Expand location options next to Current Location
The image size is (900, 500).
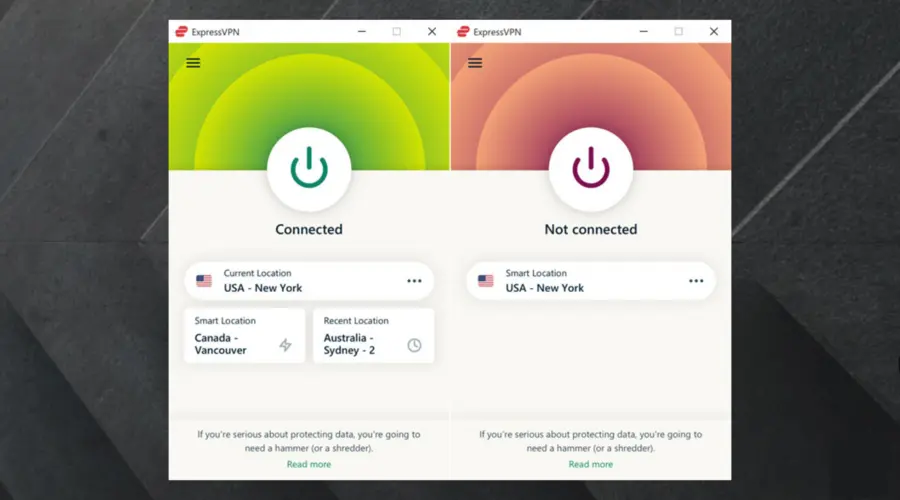click(414, 281)
